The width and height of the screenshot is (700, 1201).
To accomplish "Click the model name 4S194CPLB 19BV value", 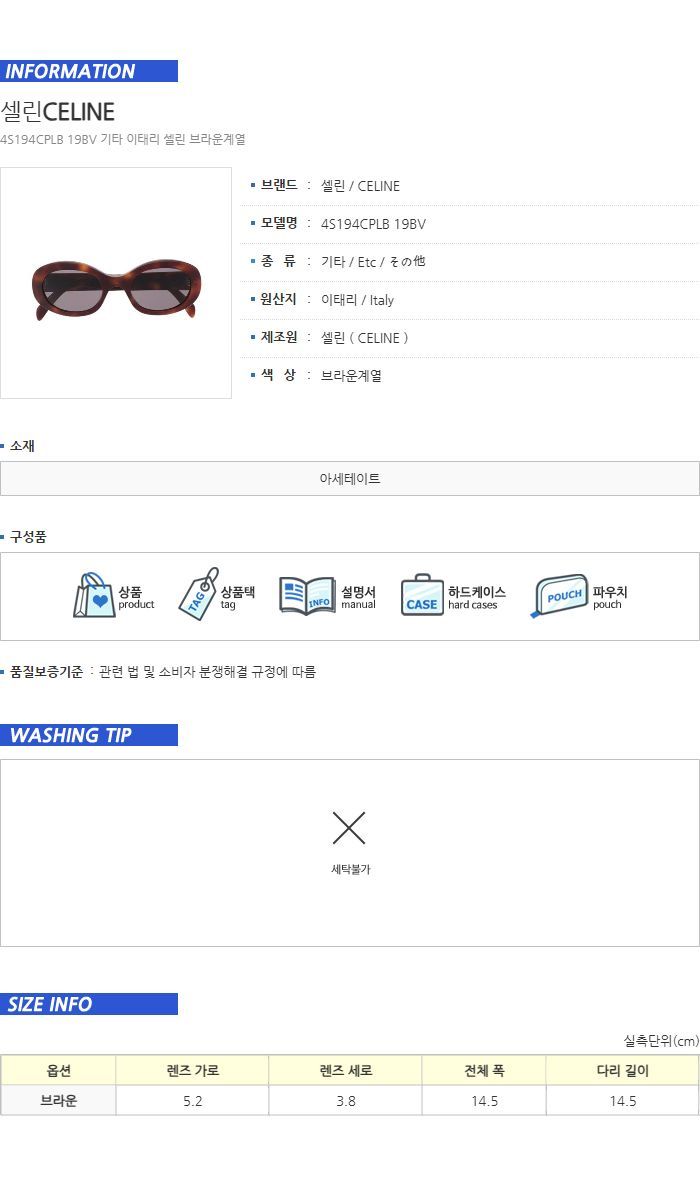I will pos(373,224).
